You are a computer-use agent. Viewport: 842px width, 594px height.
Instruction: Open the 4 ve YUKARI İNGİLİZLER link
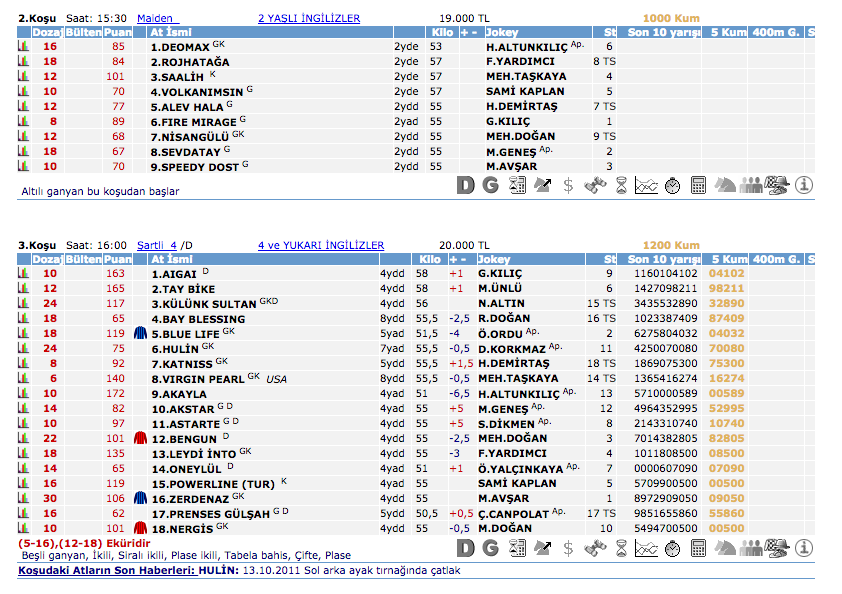(x=321, y=245)
